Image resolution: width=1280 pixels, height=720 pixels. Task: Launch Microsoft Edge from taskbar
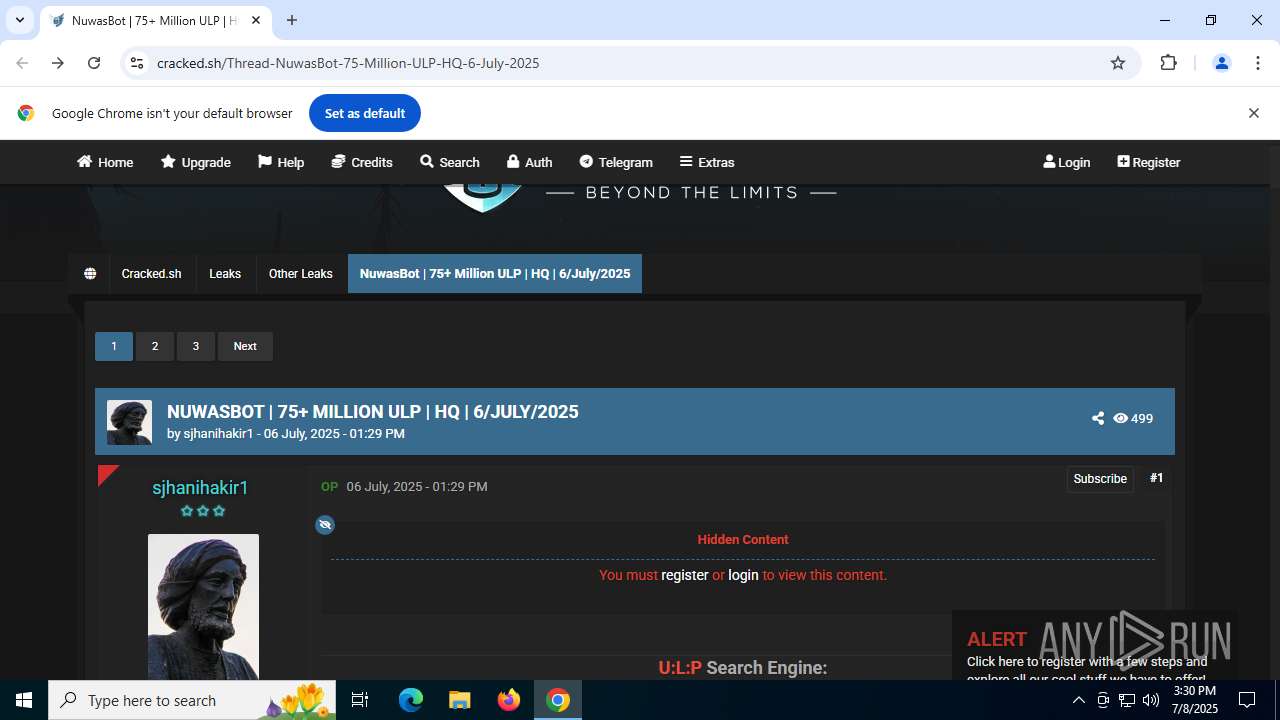click(411, 700)
